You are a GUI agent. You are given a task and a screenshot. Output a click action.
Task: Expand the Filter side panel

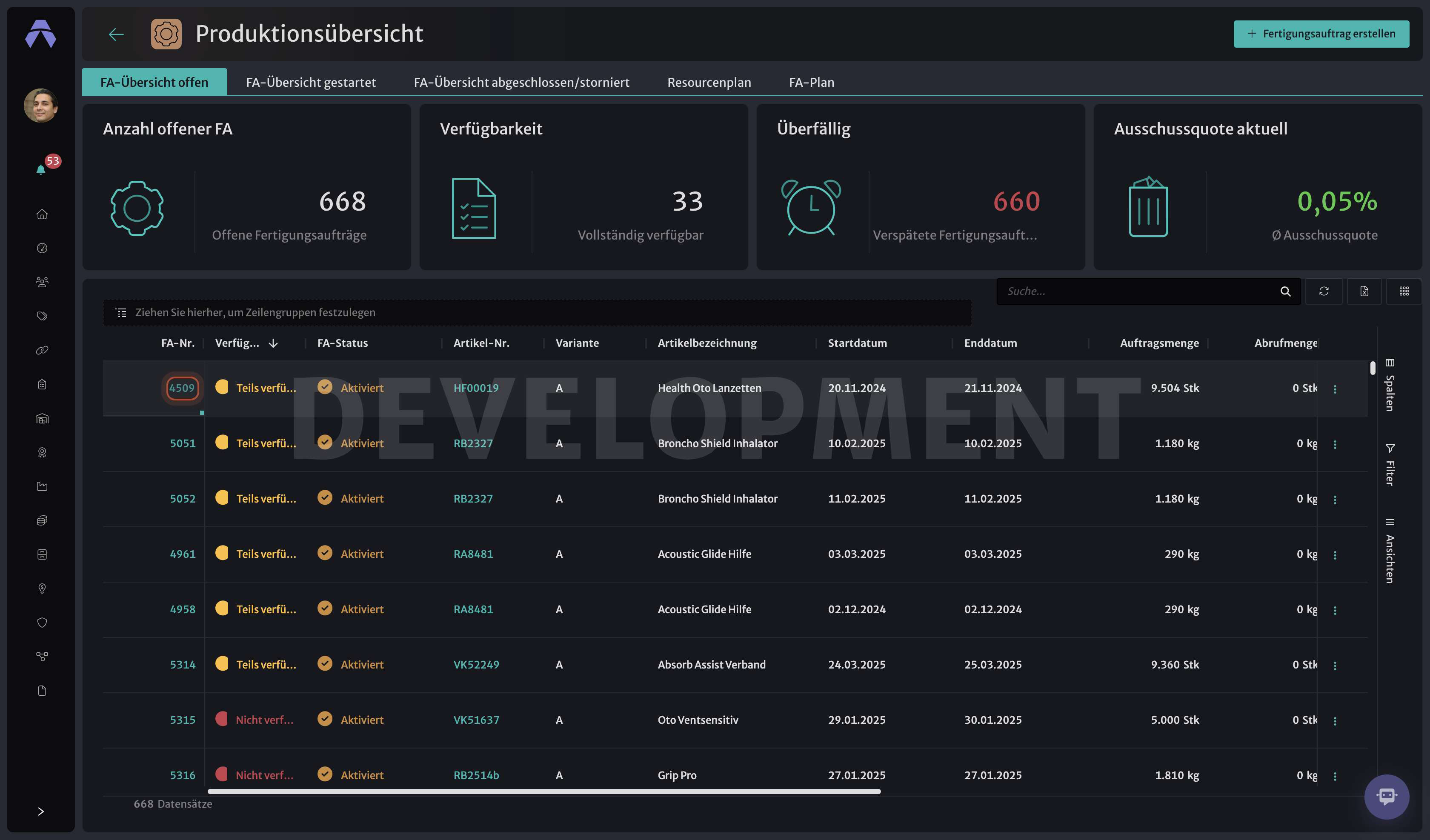pos(1390,464)
